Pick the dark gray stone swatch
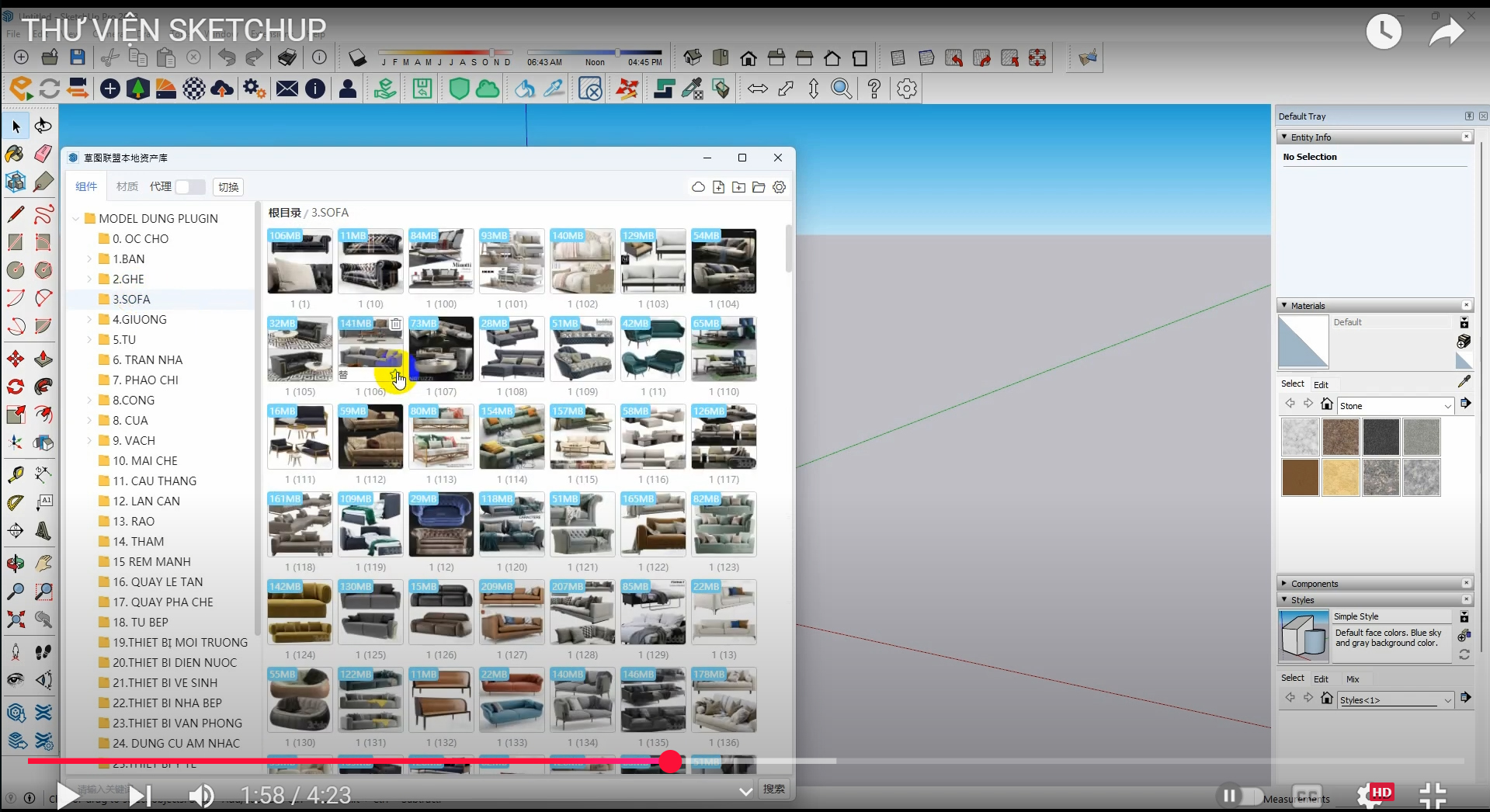 tap(1381, 437)
